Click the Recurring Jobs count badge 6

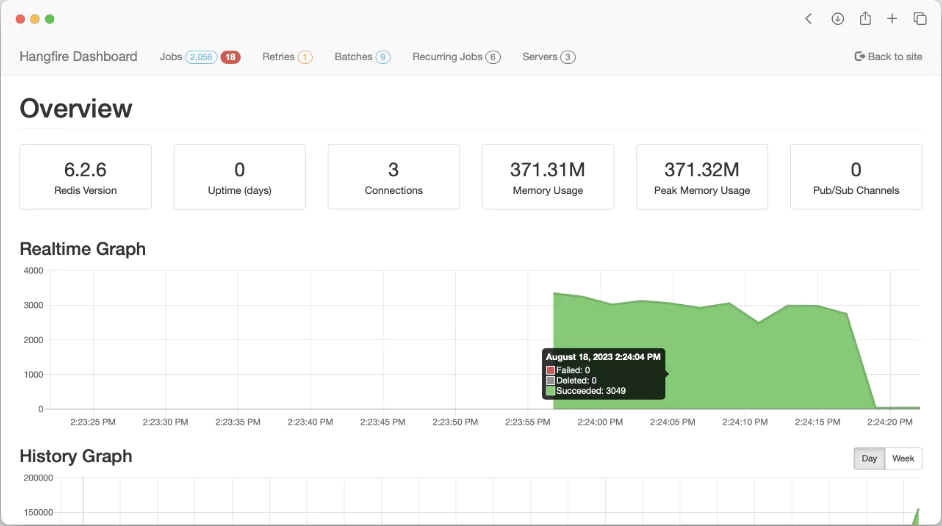pos(493,57)
